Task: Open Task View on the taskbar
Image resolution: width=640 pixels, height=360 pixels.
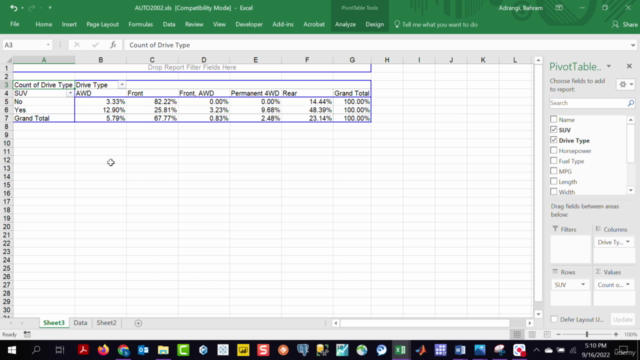Action: (60, 350)
